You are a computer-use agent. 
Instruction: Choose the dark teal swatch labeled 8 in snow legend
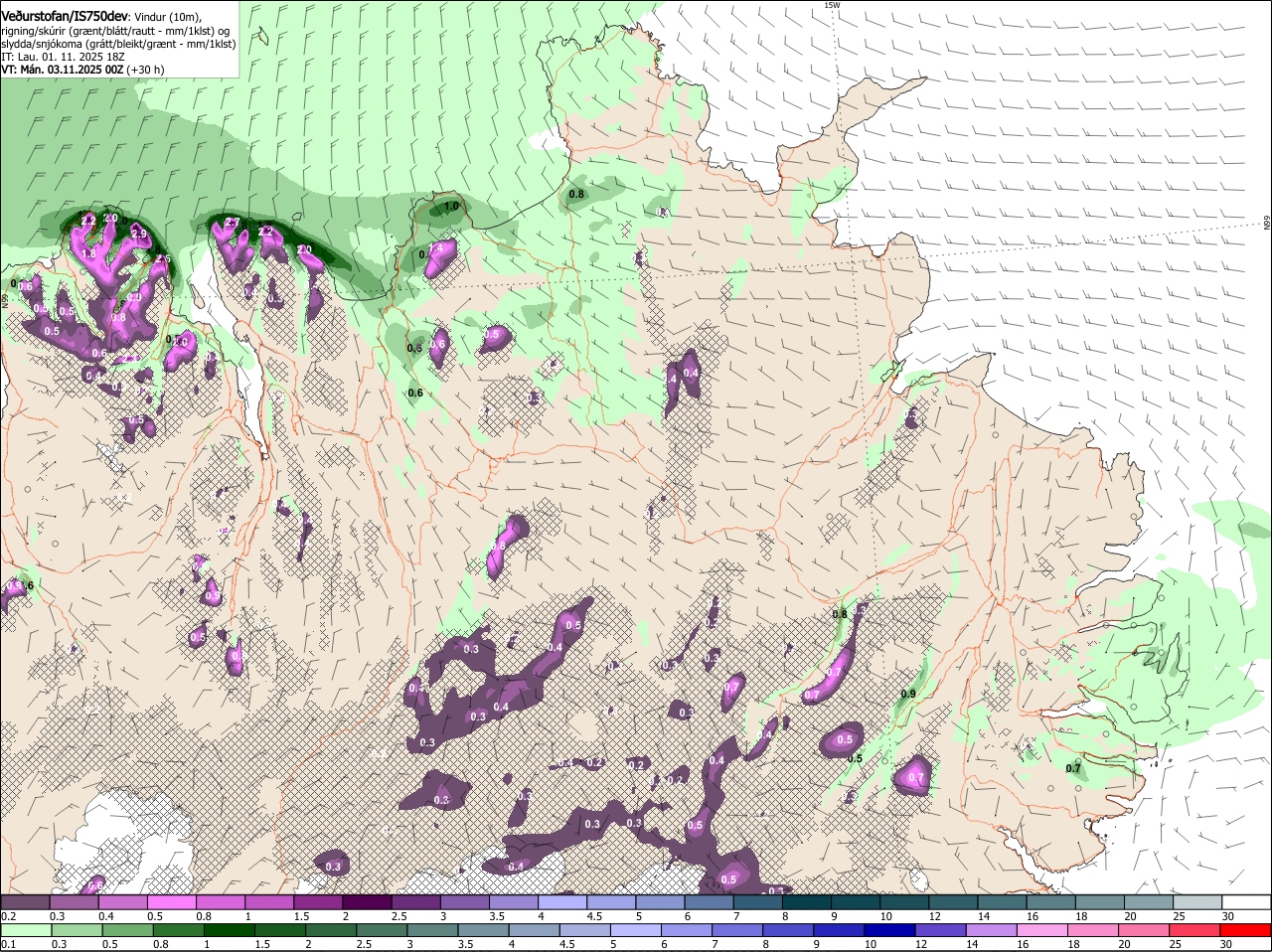(806, 901)
